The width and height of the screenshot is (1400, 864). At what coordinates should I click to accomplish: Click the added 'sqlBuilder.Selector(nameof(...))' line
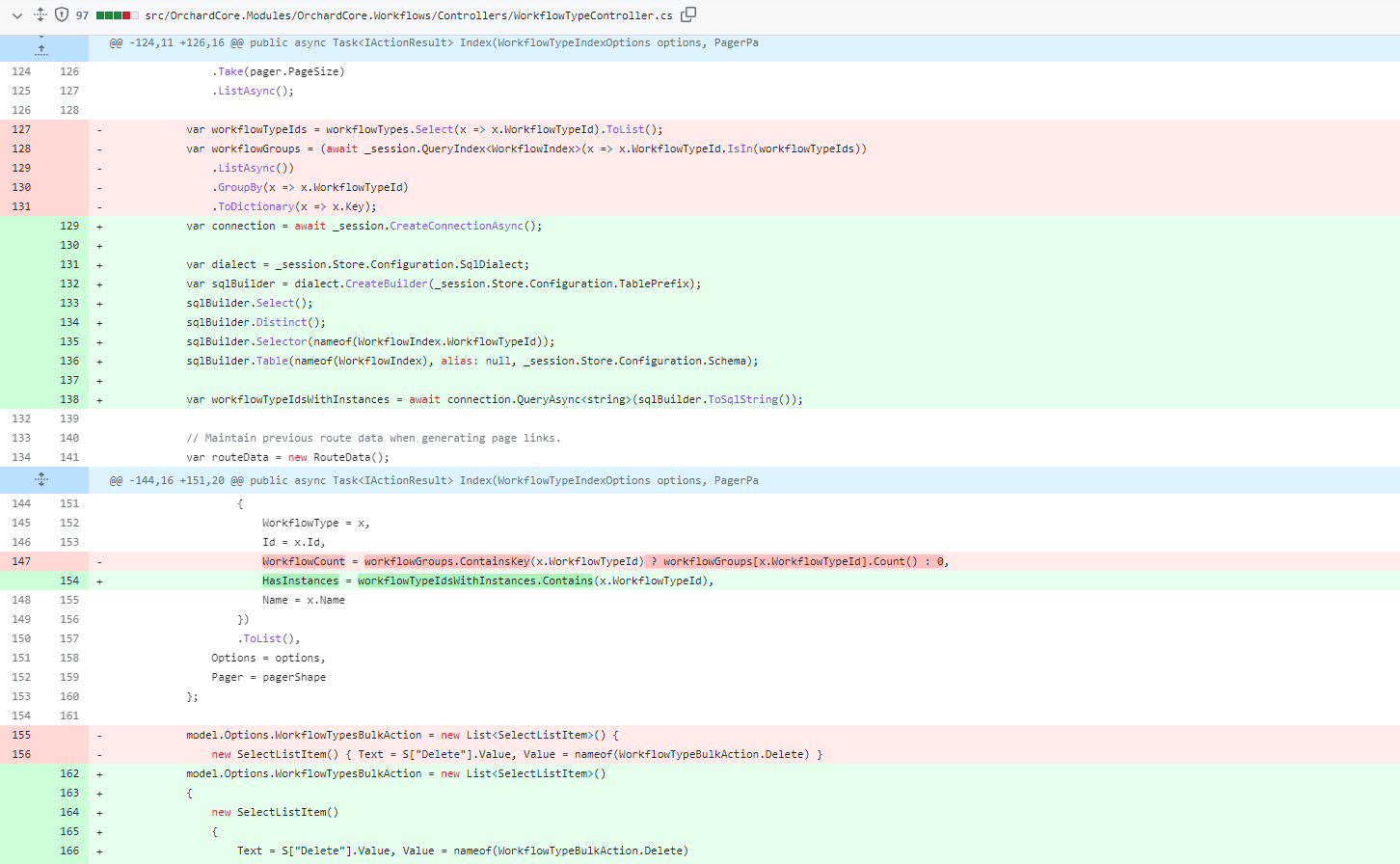point(370,341)
